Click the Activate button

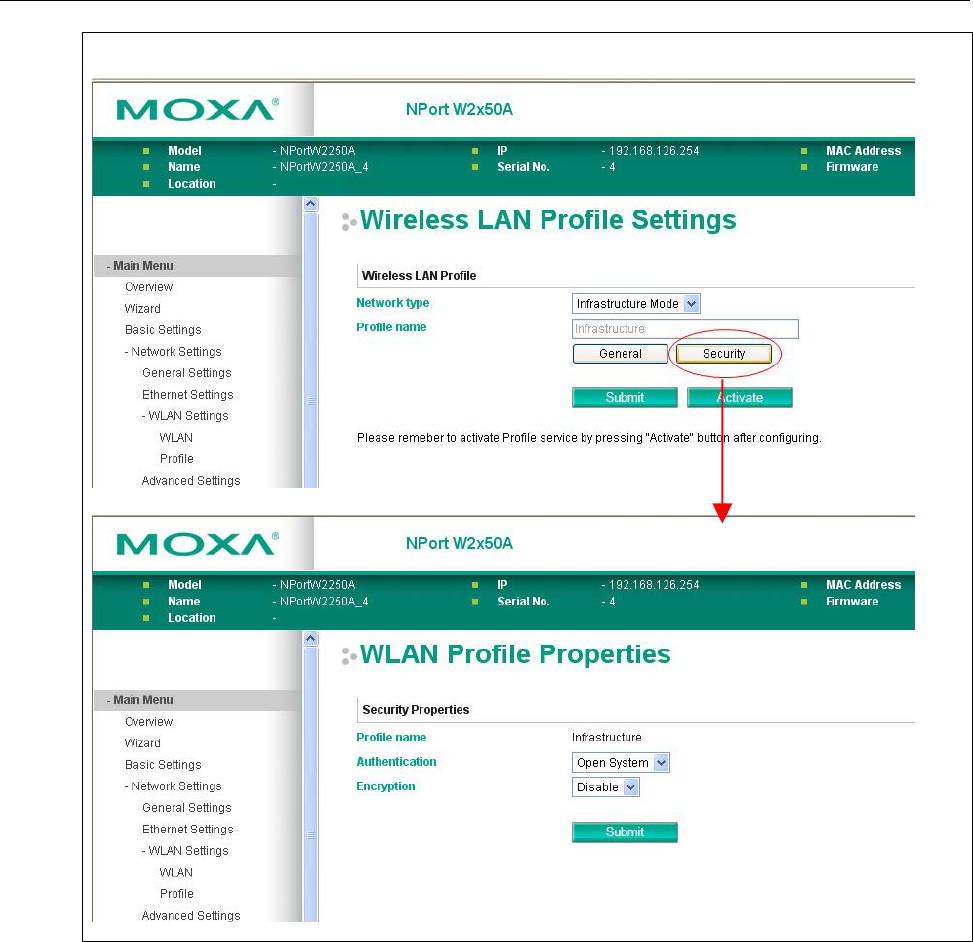coord(740,397)
